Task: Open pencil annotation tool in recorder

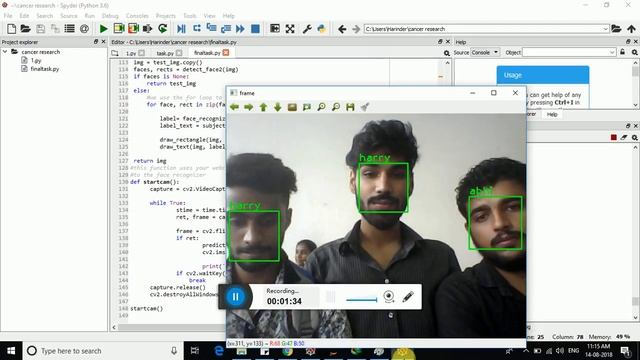Action: (x=408, y=296)
